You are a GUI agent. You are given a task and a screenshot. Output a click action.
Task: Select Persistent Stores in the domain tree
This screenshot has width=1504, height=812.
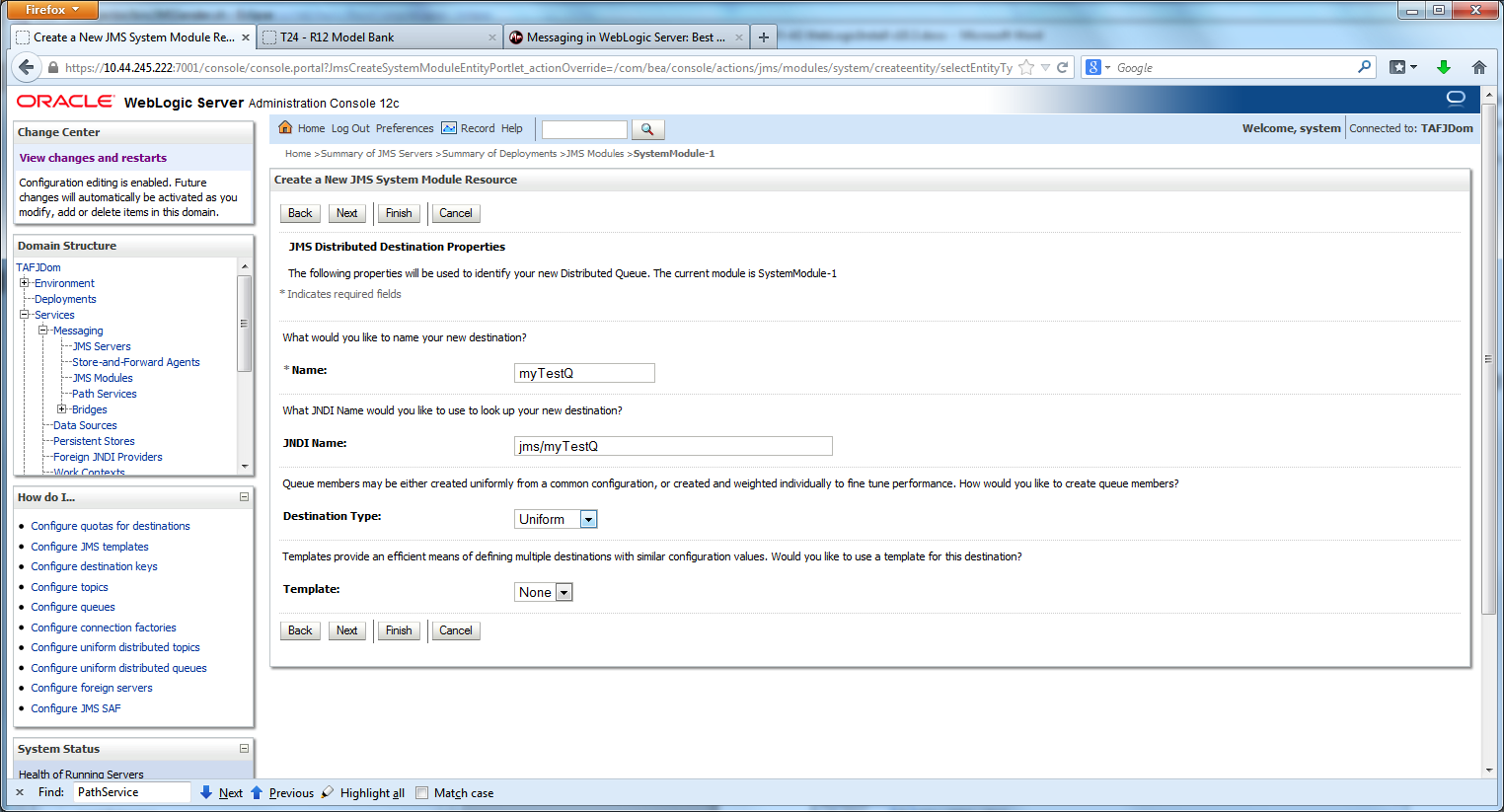[94, 441]
